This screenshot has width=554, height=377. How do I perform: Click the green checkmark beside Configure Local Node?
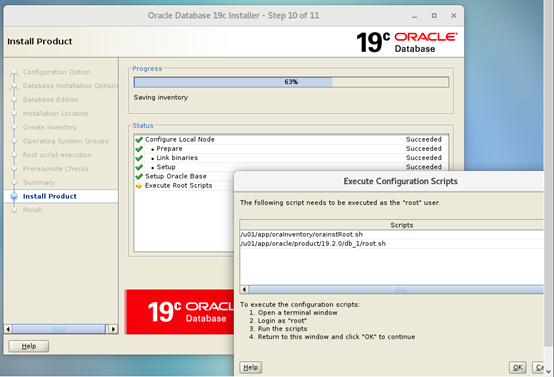pos(139,140)
